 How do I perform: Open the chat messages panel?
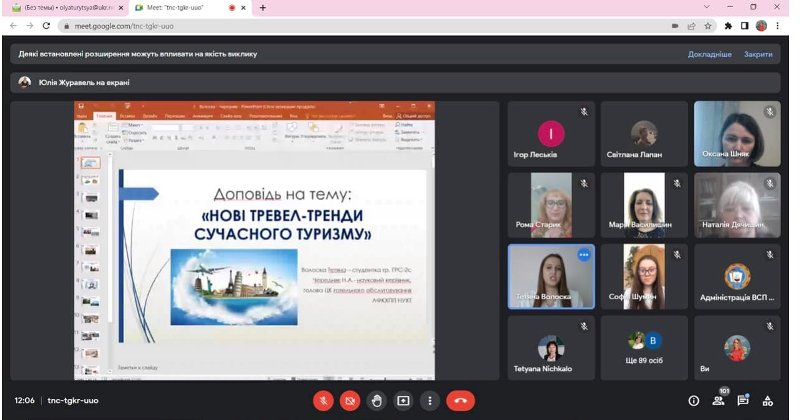tap(743, 400)
